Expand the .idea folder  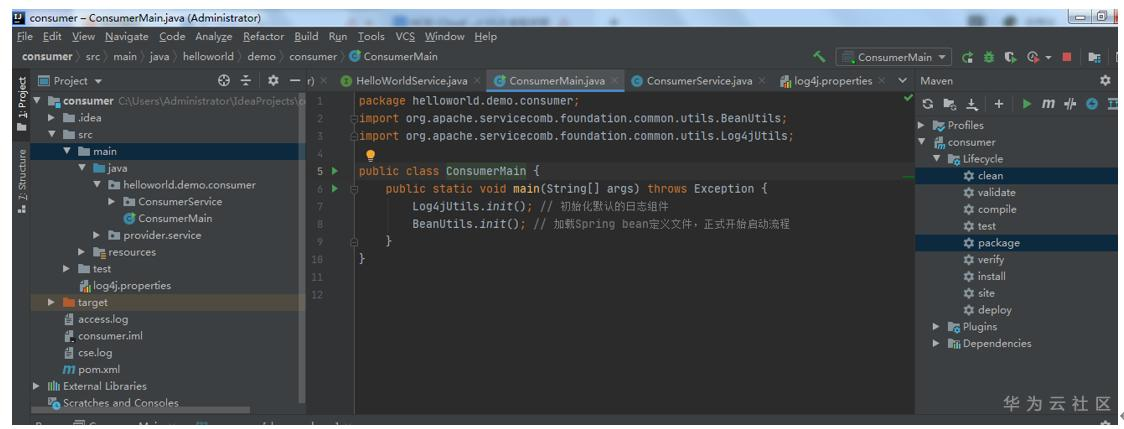52,118
